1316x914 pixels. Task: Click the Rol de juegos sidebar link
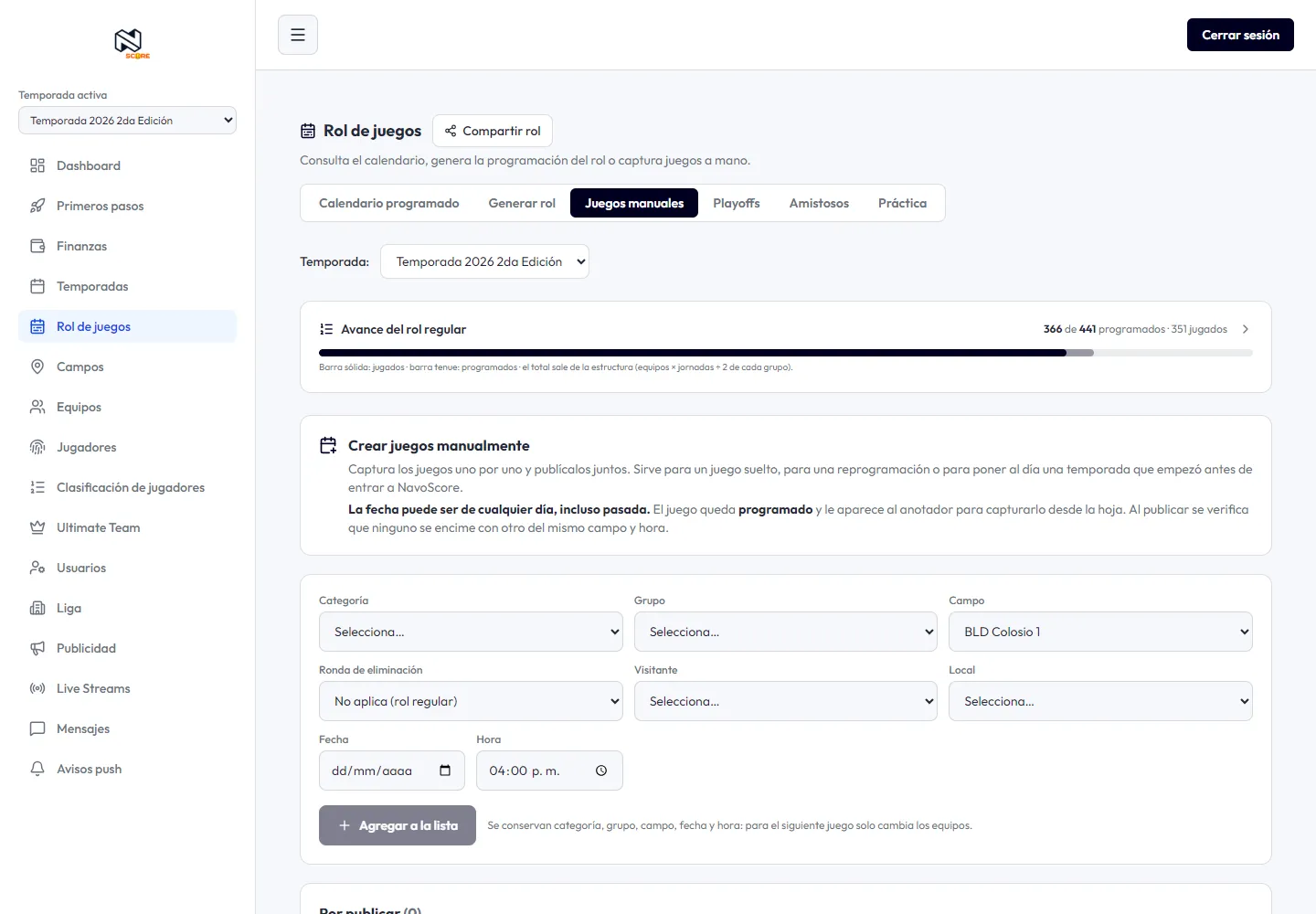click(x=127, y=326)
